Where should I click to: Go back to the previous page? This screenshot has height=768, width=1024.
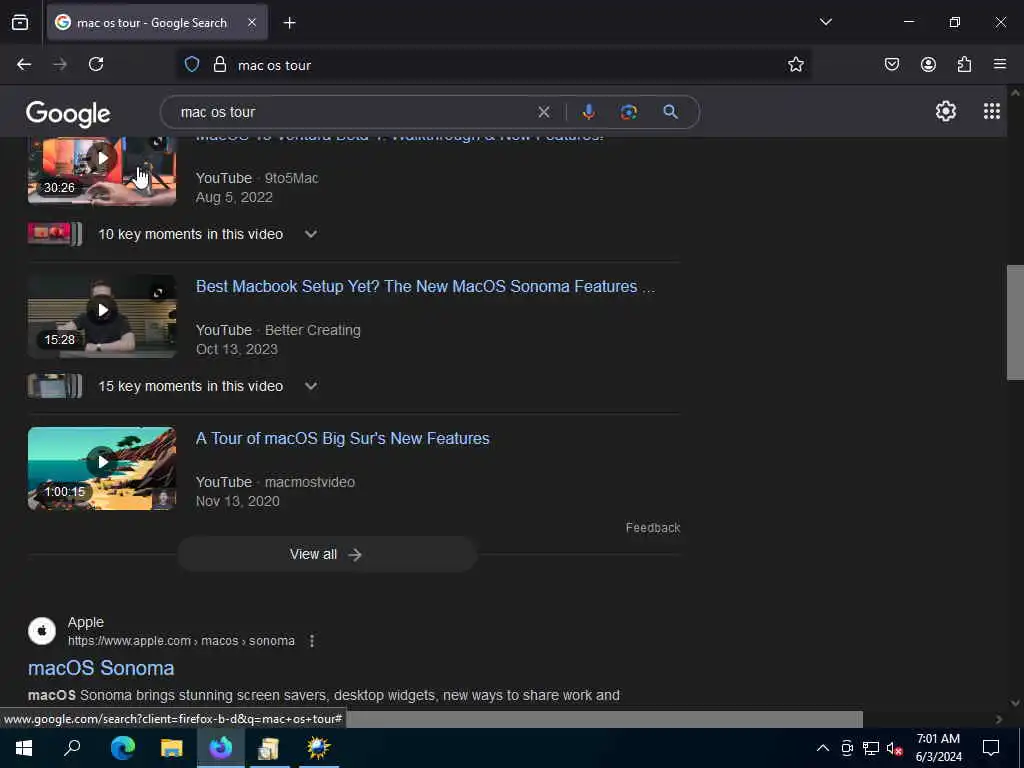[x=24, y=64]
